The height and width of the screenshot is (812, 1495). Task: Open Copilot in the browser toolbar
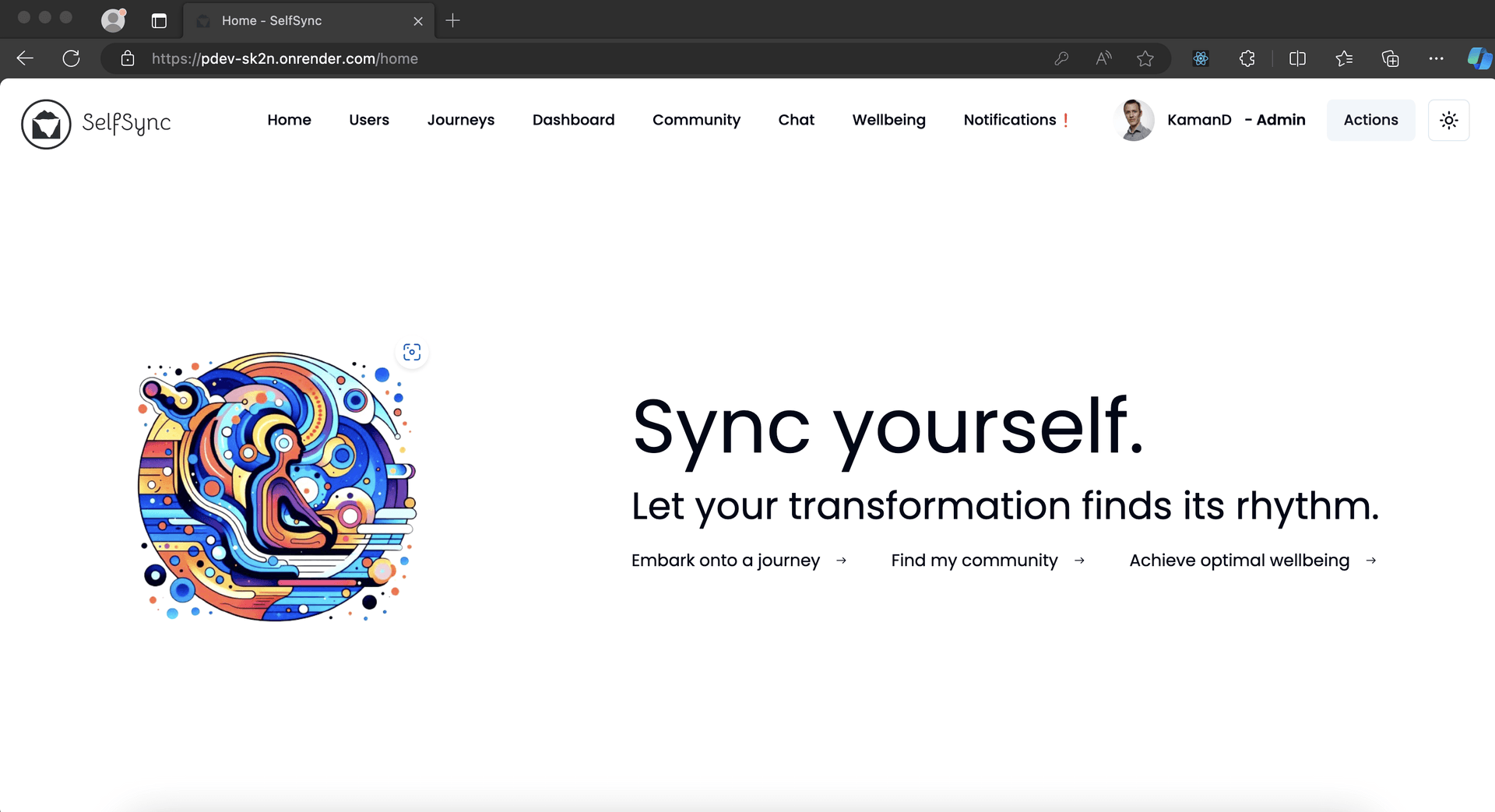[x=1477, y=58]
